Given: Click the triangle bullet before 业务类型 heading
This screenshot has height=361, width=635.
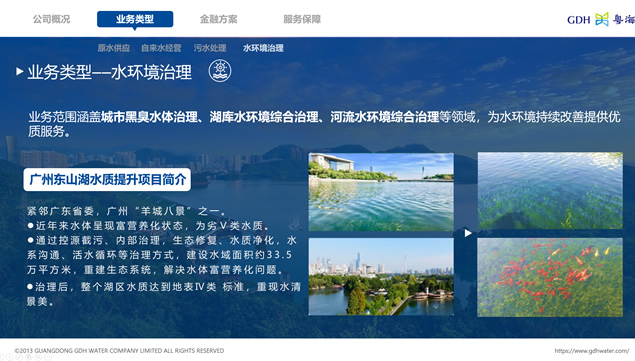Looking at the screenshot, I should [19, 72].
